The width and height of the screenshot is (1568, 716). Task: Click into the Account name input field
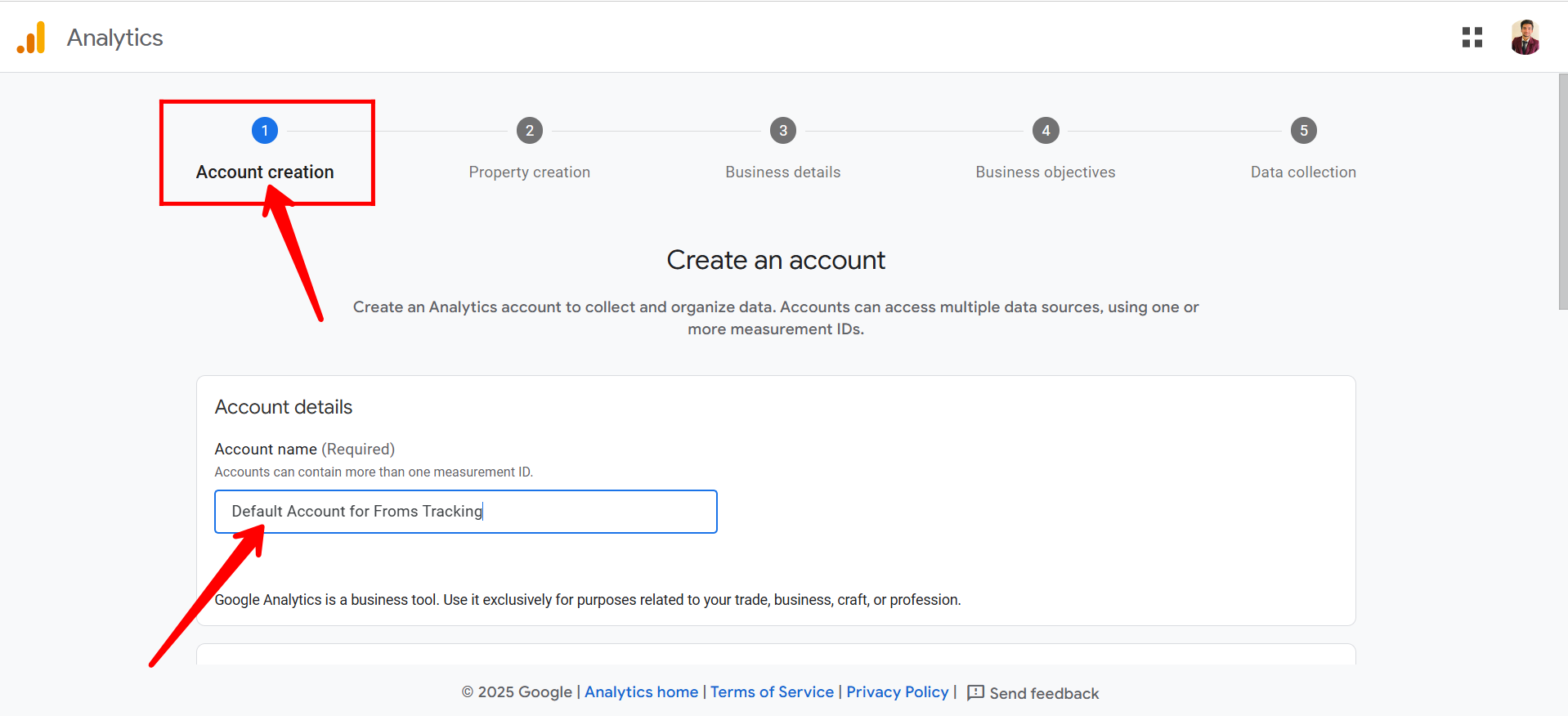point(466,512)
